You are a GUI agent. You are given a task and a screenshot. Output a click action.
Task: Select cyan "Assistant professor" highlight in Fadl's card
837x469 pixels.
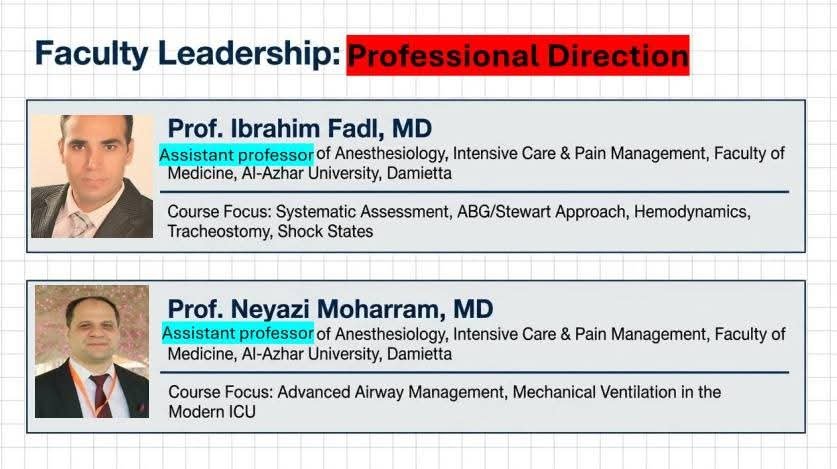(x=236, y=154)
